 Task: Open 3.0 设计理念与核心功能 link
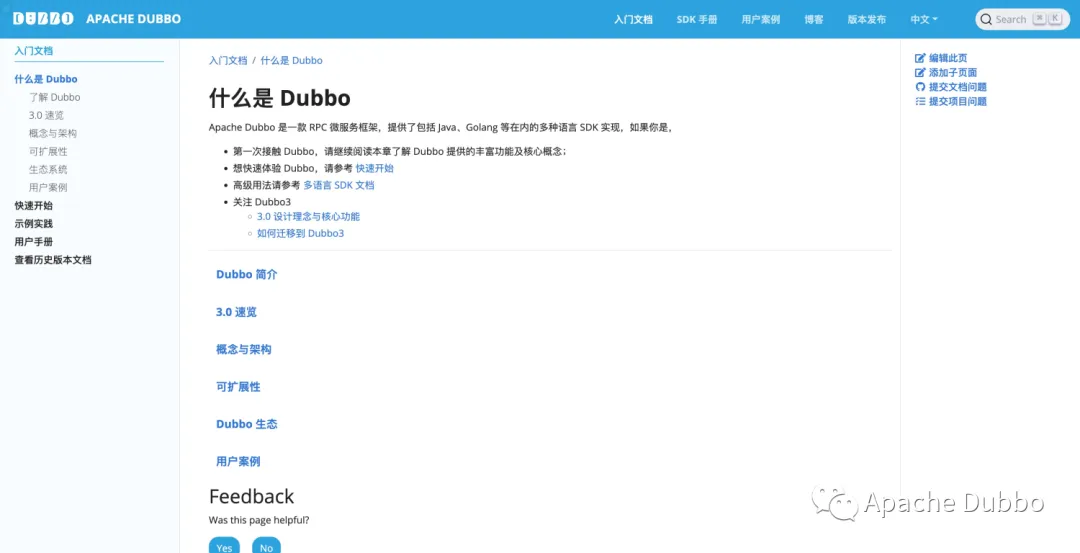[309, 216]
